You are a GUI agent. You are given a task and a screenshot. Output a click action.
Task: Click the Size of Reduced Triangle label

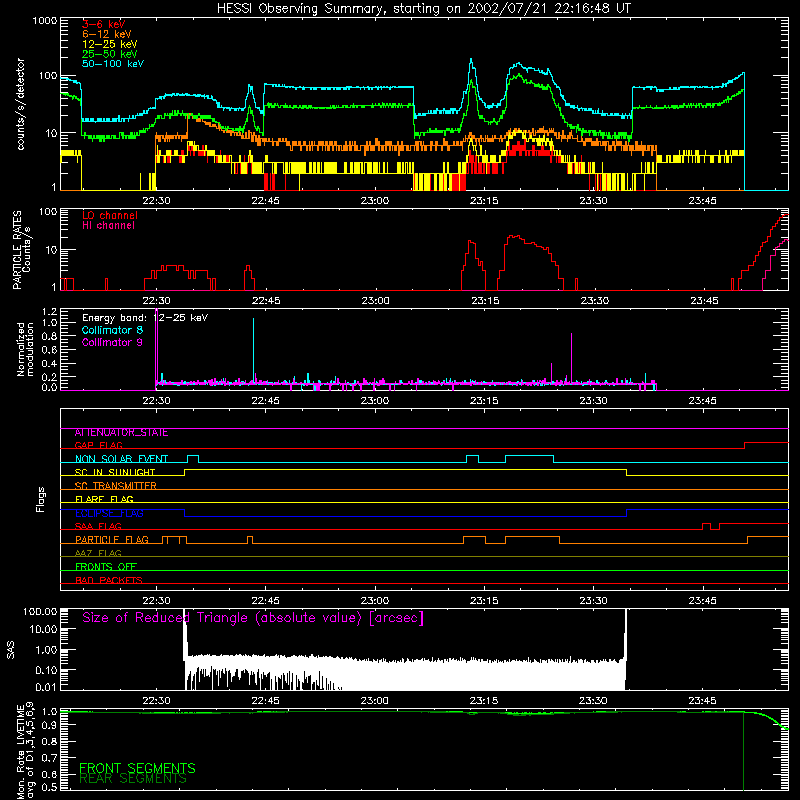(253, 618)
